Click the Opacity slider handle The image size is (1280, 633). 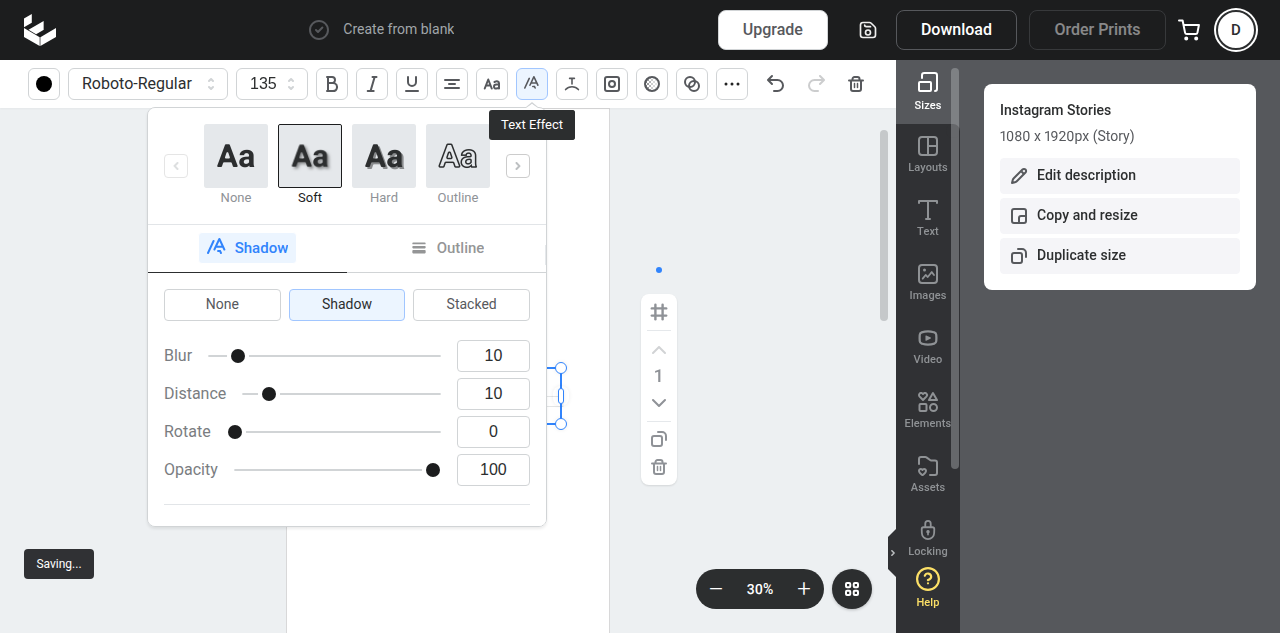pos(433,470)
